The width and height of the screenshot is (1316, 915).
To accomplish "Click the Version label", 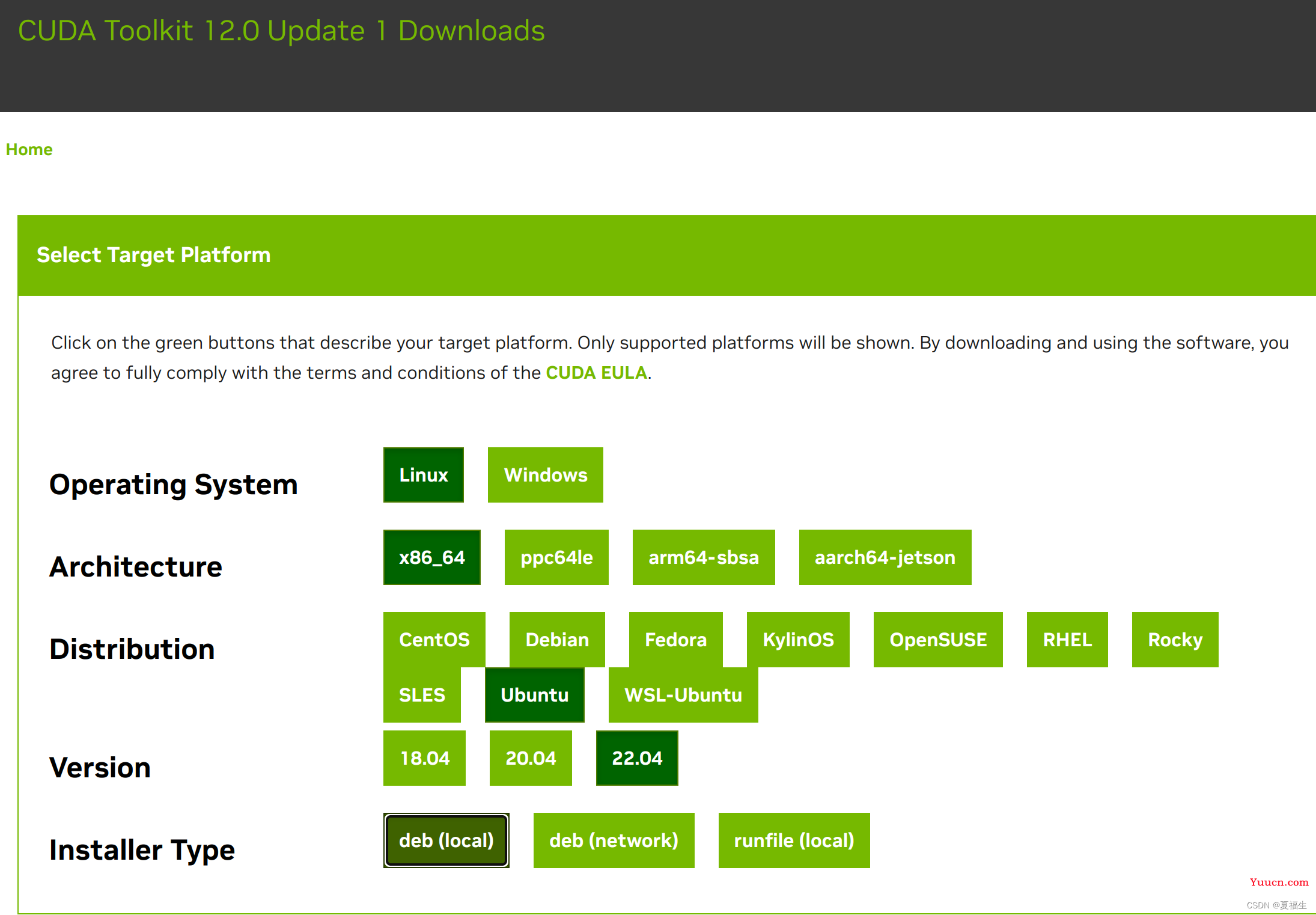I will click(x=100, y=768).
